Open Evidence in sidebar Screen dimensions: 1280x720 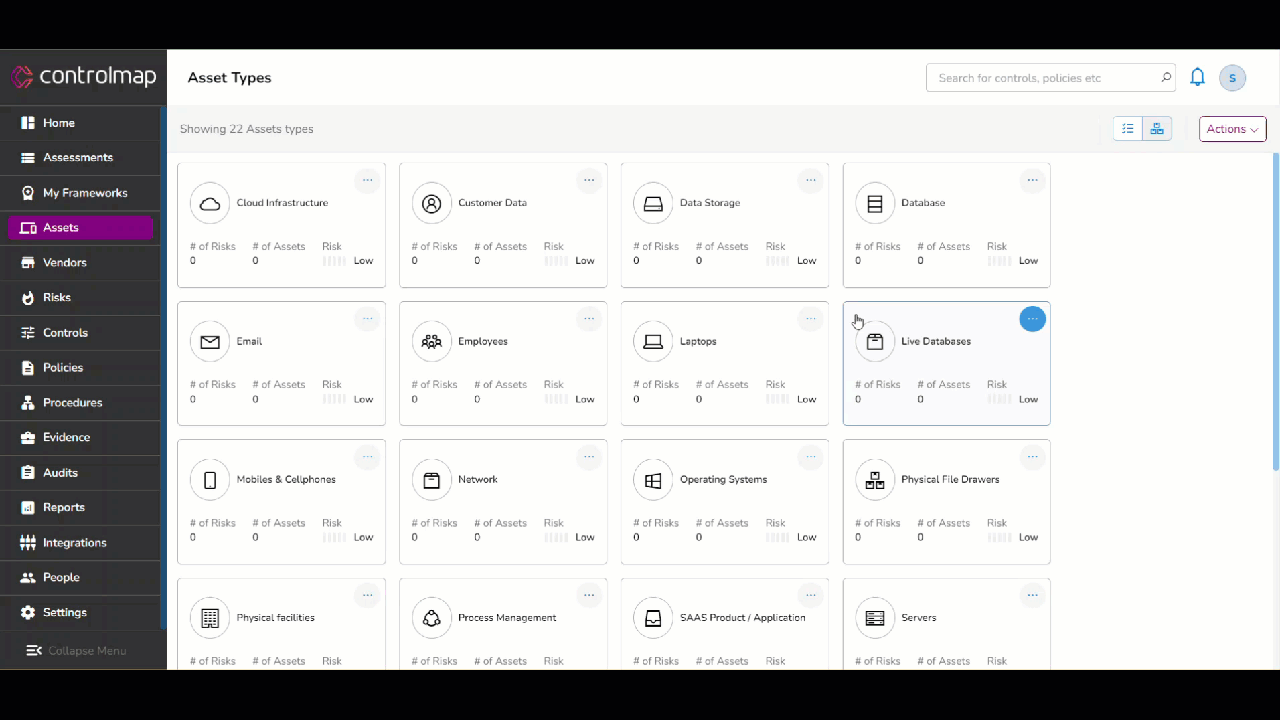point(80,438)
